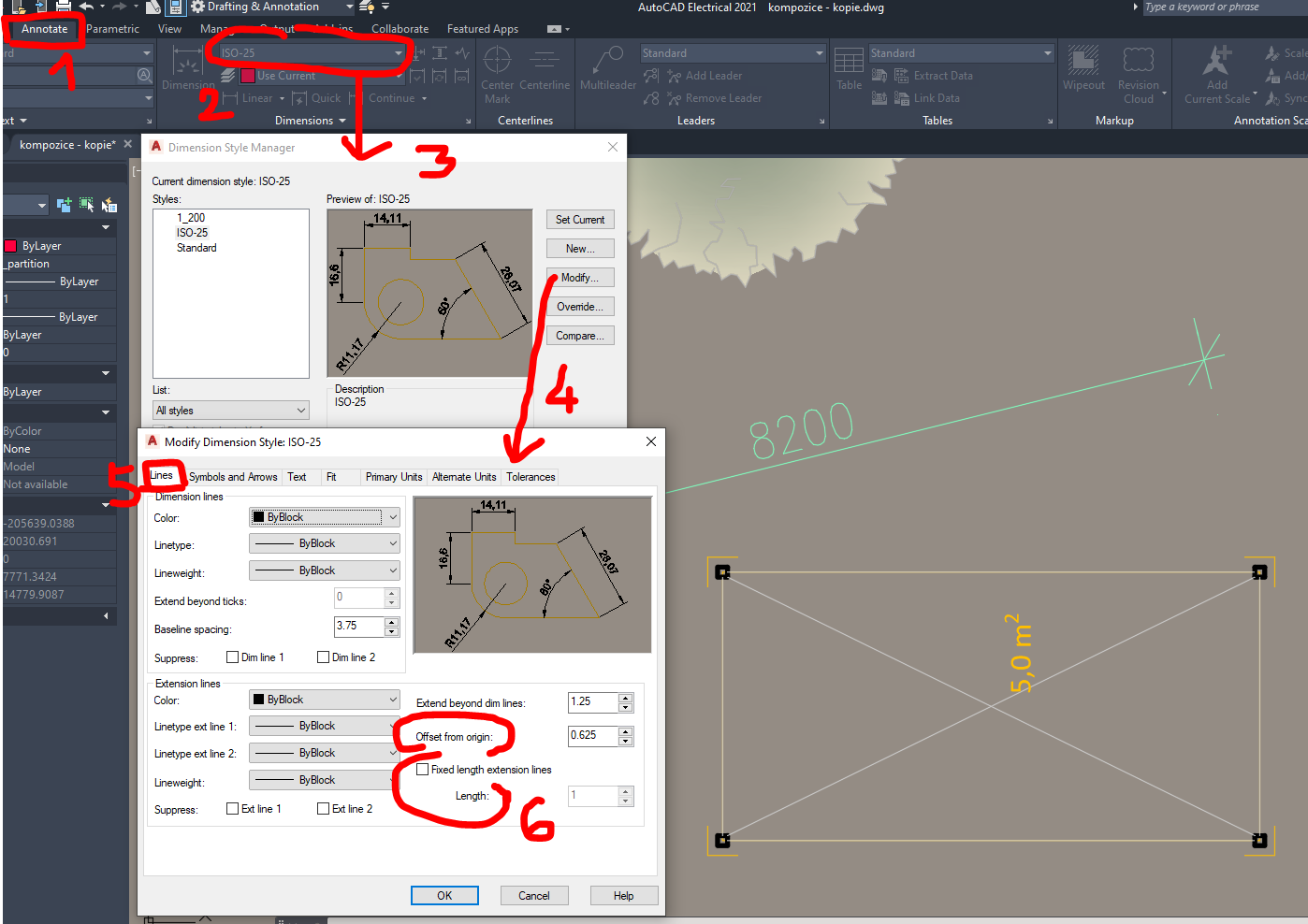1308x924 pixels.
Task: Open the All styles list filter dropdown
Action: [230, 411]
